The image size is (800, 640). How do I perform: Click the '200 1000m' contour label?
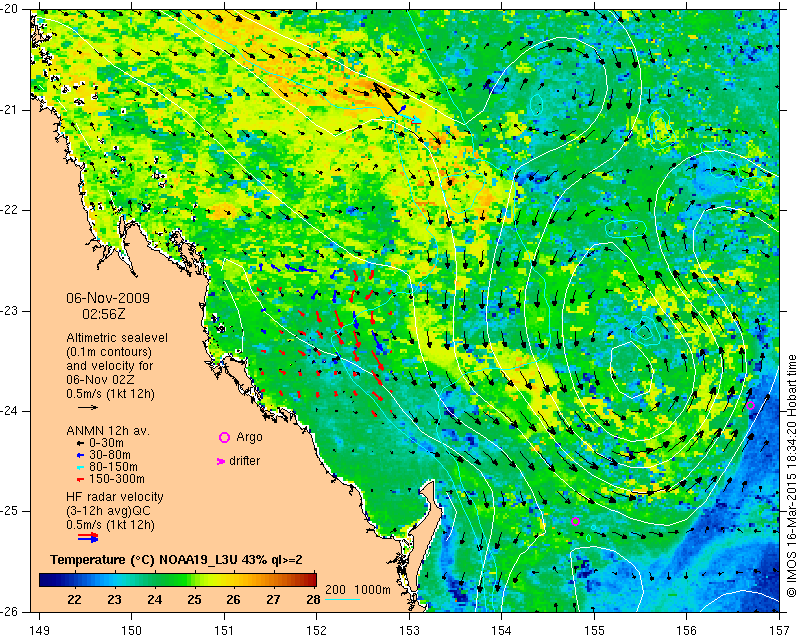[358, 590]
